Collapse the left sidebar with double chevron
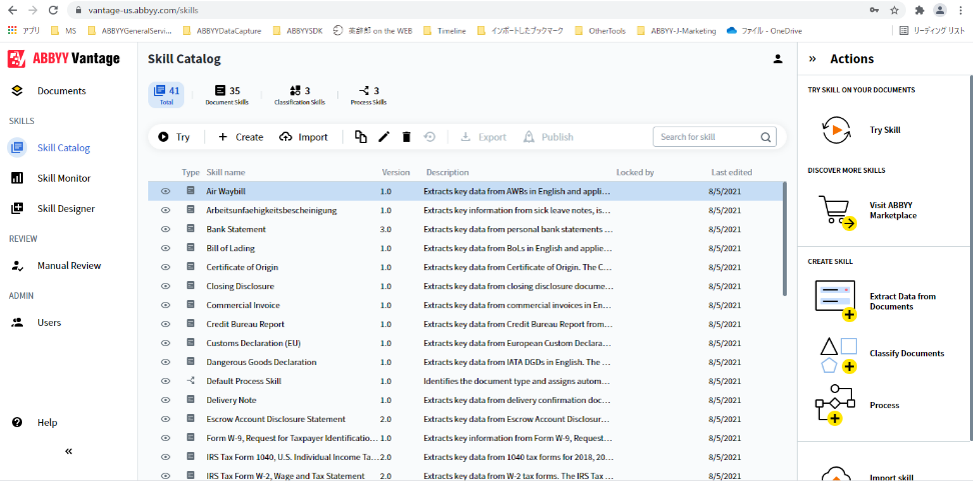The width and height of the screenshot is (973, 481). point(68,451)
